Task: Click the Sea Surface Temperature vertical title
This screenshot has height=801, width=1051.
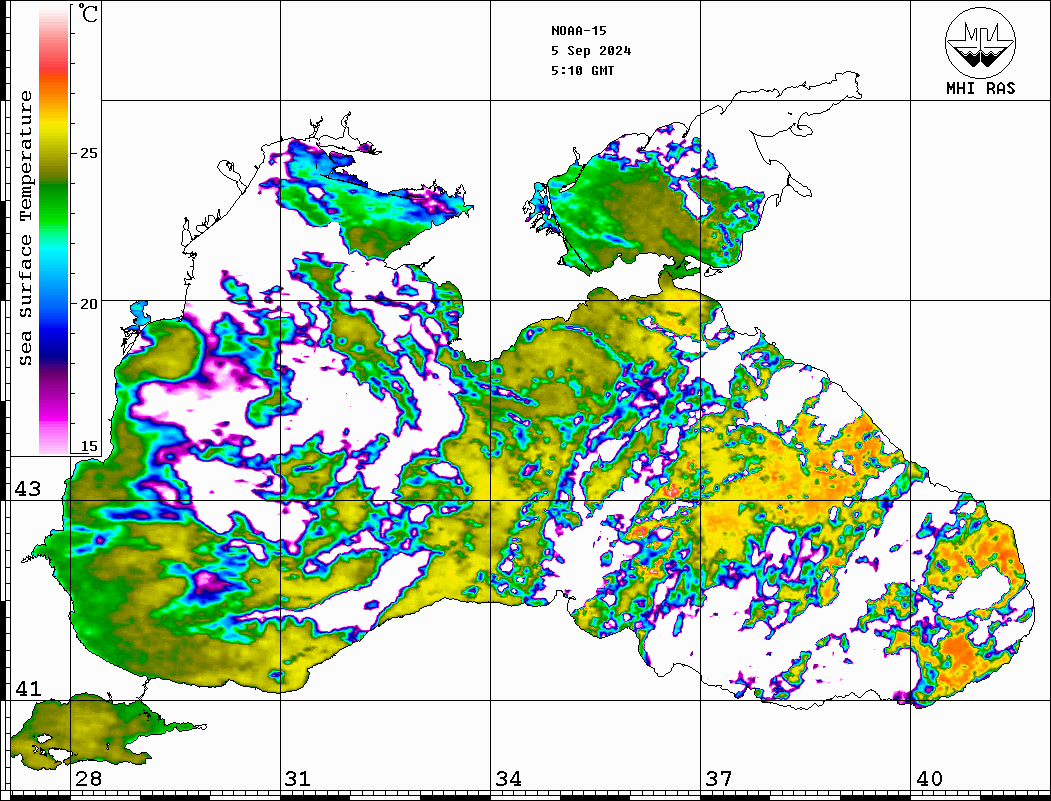Action: coord(25,229)
